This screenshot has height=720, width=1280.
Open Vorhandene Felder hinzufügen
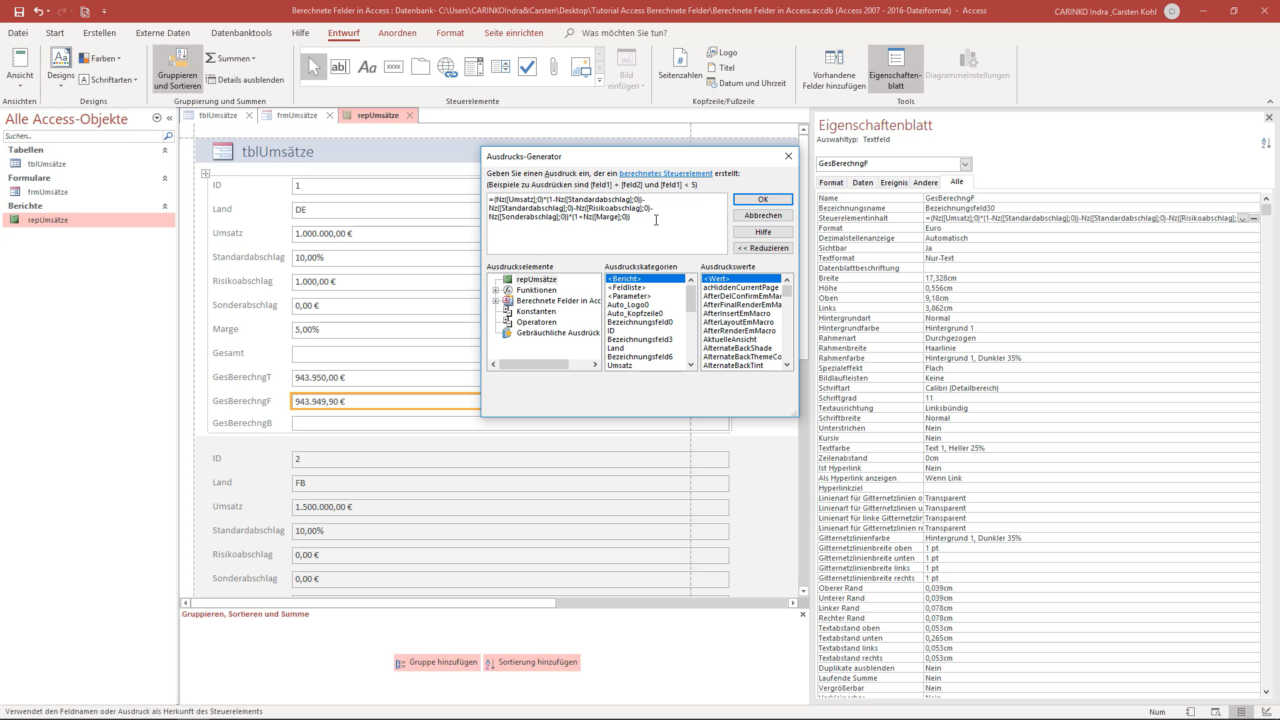833,70
